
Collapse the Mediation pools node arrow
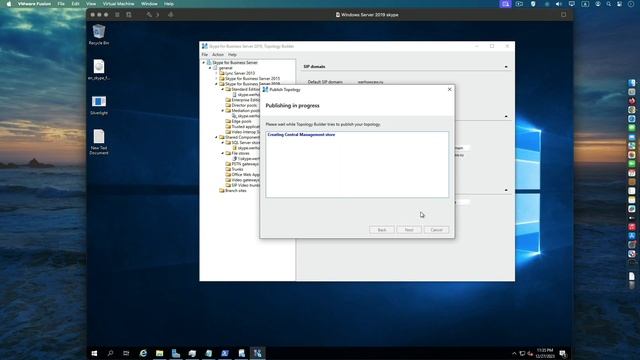pyautogui.click(x=223, y=111)
